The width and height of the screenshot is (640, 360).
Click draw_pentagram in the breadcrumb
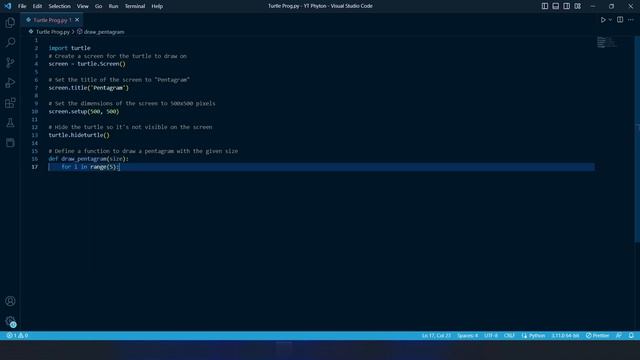coord(104,32)
